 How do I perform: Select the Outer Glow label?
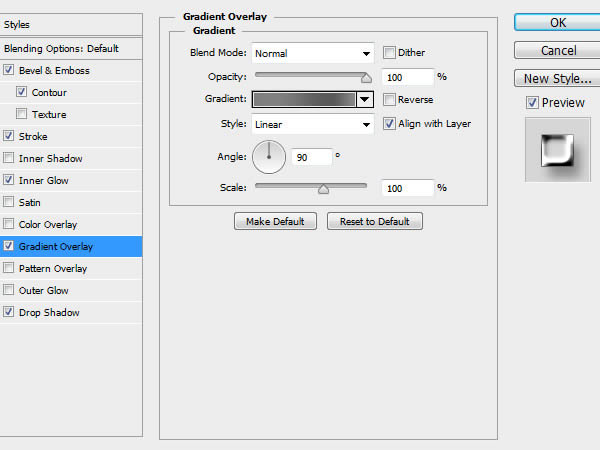(44, 290)
